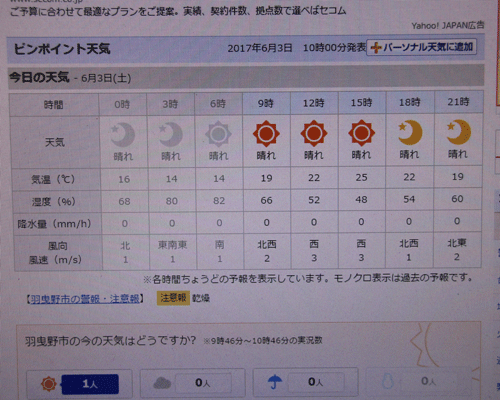Open 羽曳野市の警報・注意報 link

85,299
